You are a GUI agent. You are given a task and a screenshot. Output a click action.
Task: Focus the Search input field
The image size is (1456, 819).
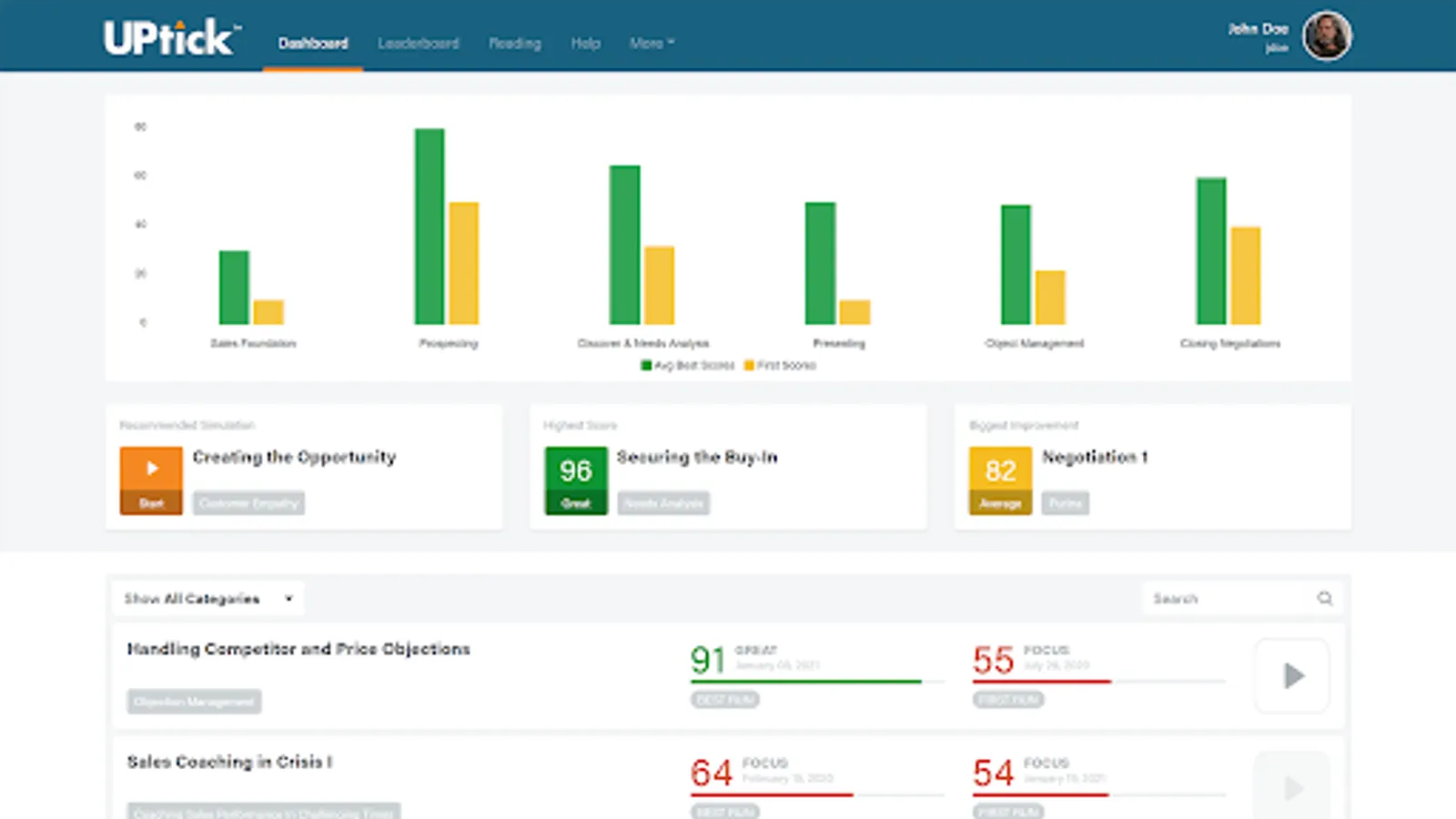coord(1228,598)
